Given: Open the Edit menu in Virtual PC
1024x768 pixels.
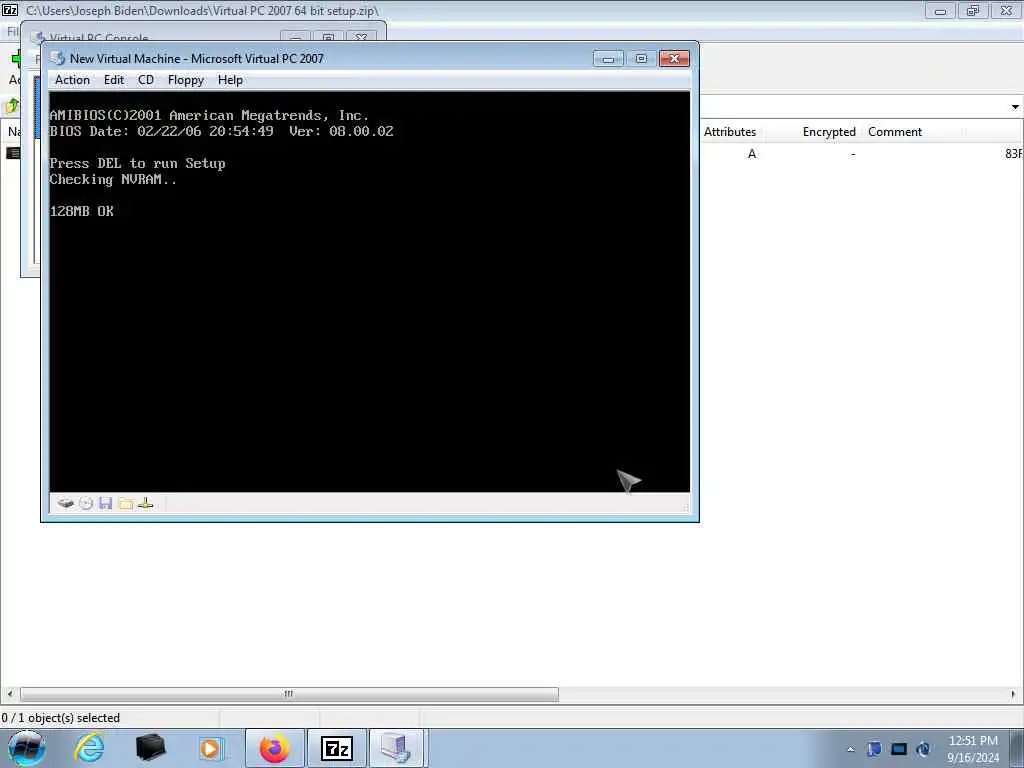Looking at the screenshot, I should pos(114,80).
